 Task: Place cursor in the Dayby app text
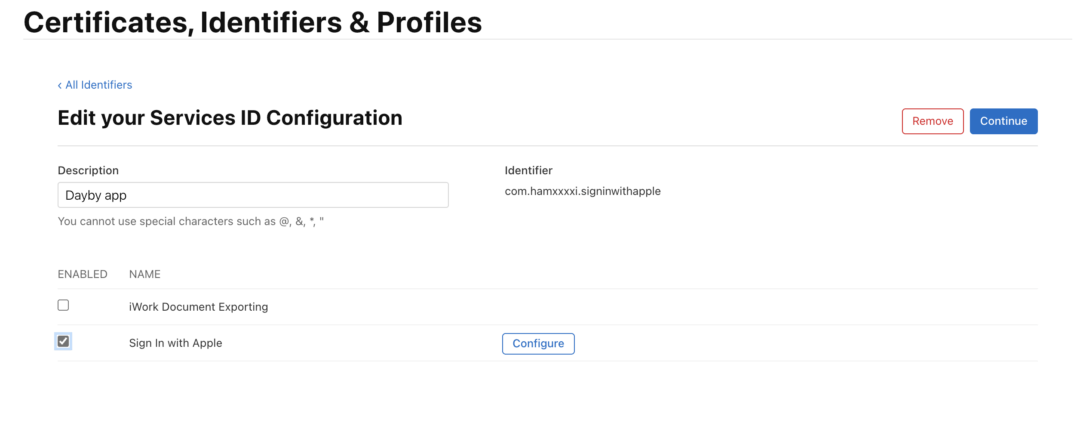pyautogui.click(x=96, y=195)
